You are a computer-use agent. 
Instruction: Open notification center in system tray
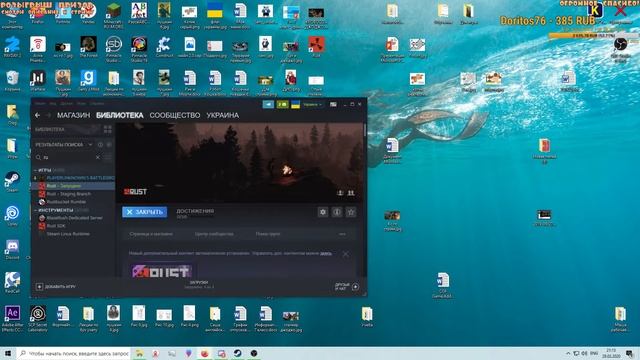(629, 353)
